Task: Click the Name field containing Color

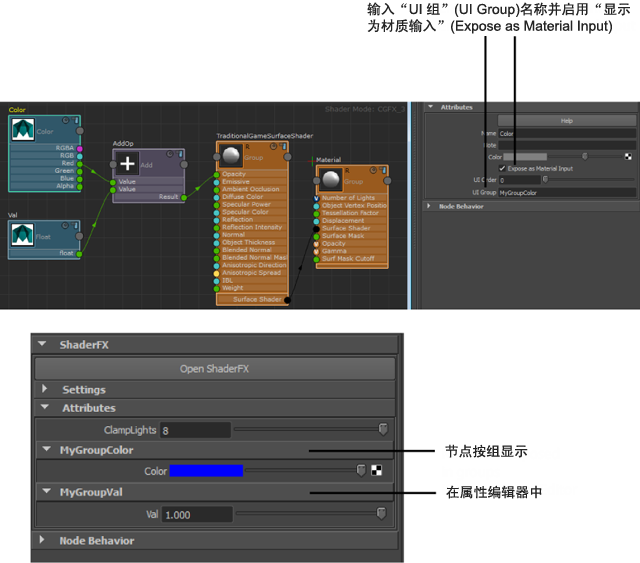Action: pyautogui.click(x=567, y=134)
